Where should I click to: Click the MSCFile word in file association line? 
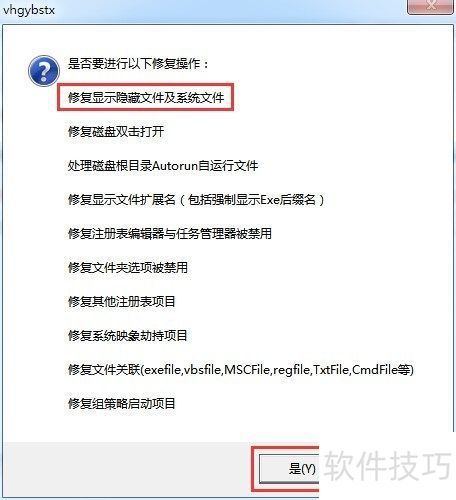click(x=247, y=370)
